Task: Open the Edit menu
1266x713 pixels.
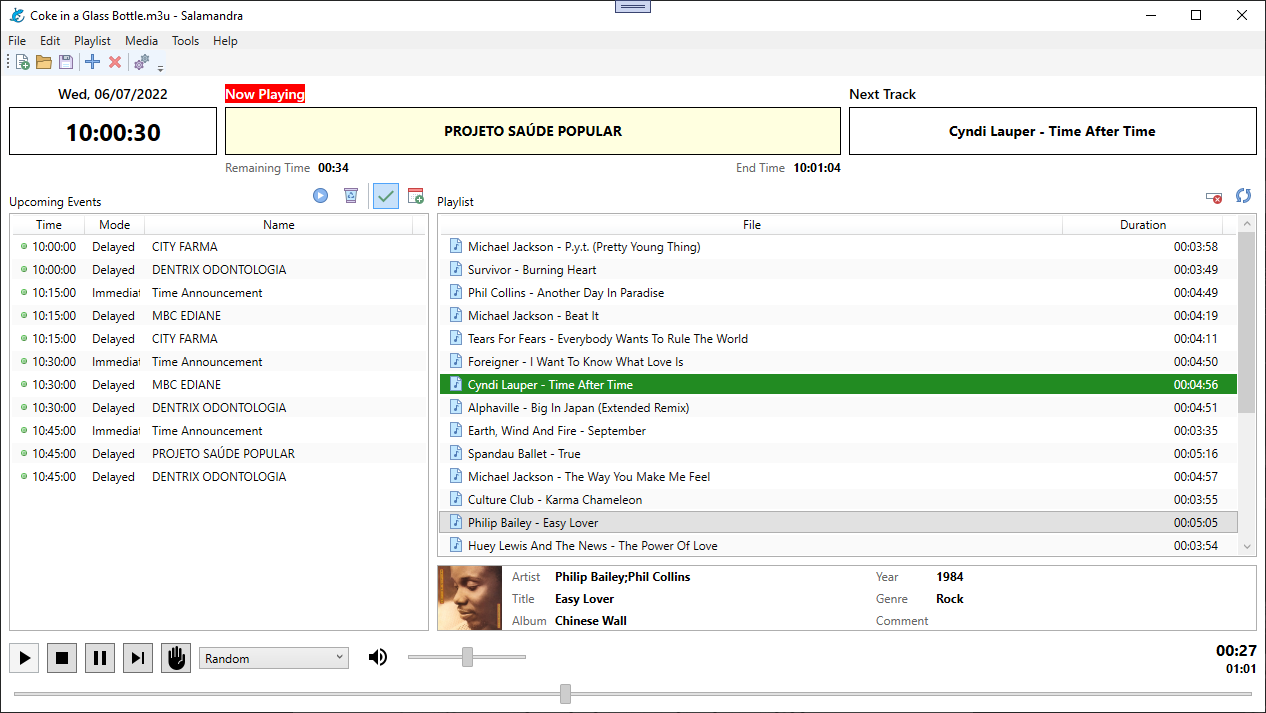Action: click(x=50, y=41)
